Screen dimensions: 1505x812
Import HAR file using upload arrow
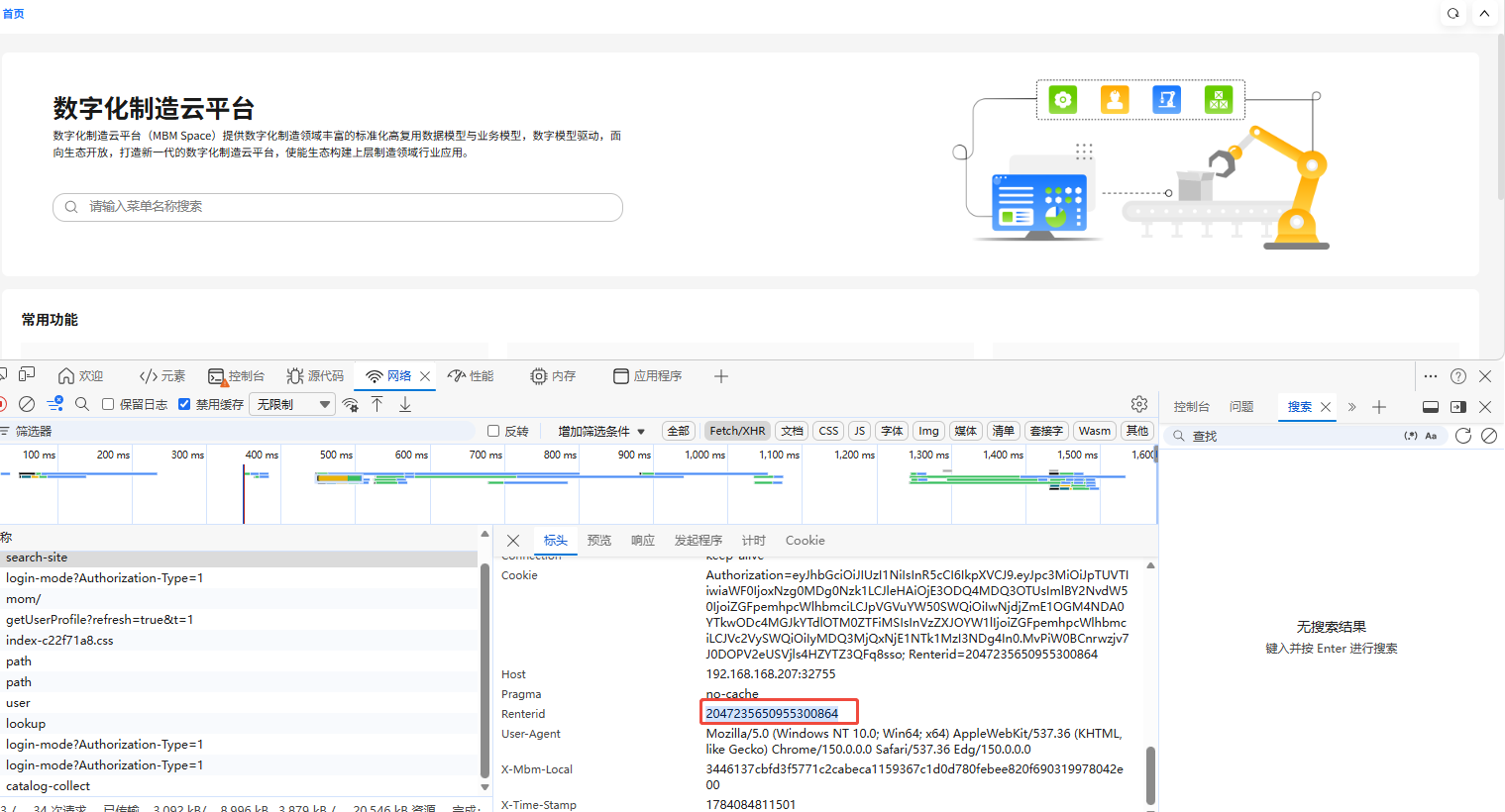coord(377,404)
